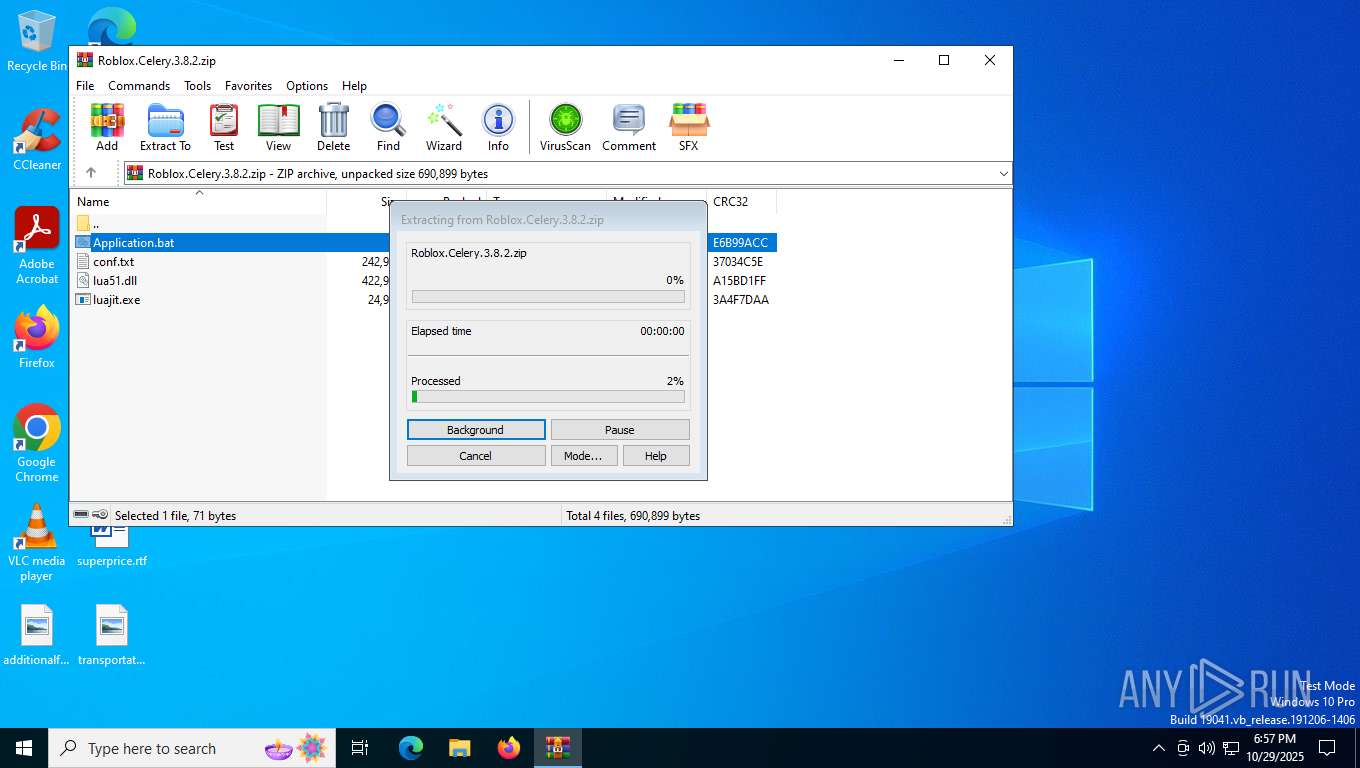The width and height of the screenshot is (1360, 768).
Task: Launch the Wizard tool
Action: tap(444, 127)
